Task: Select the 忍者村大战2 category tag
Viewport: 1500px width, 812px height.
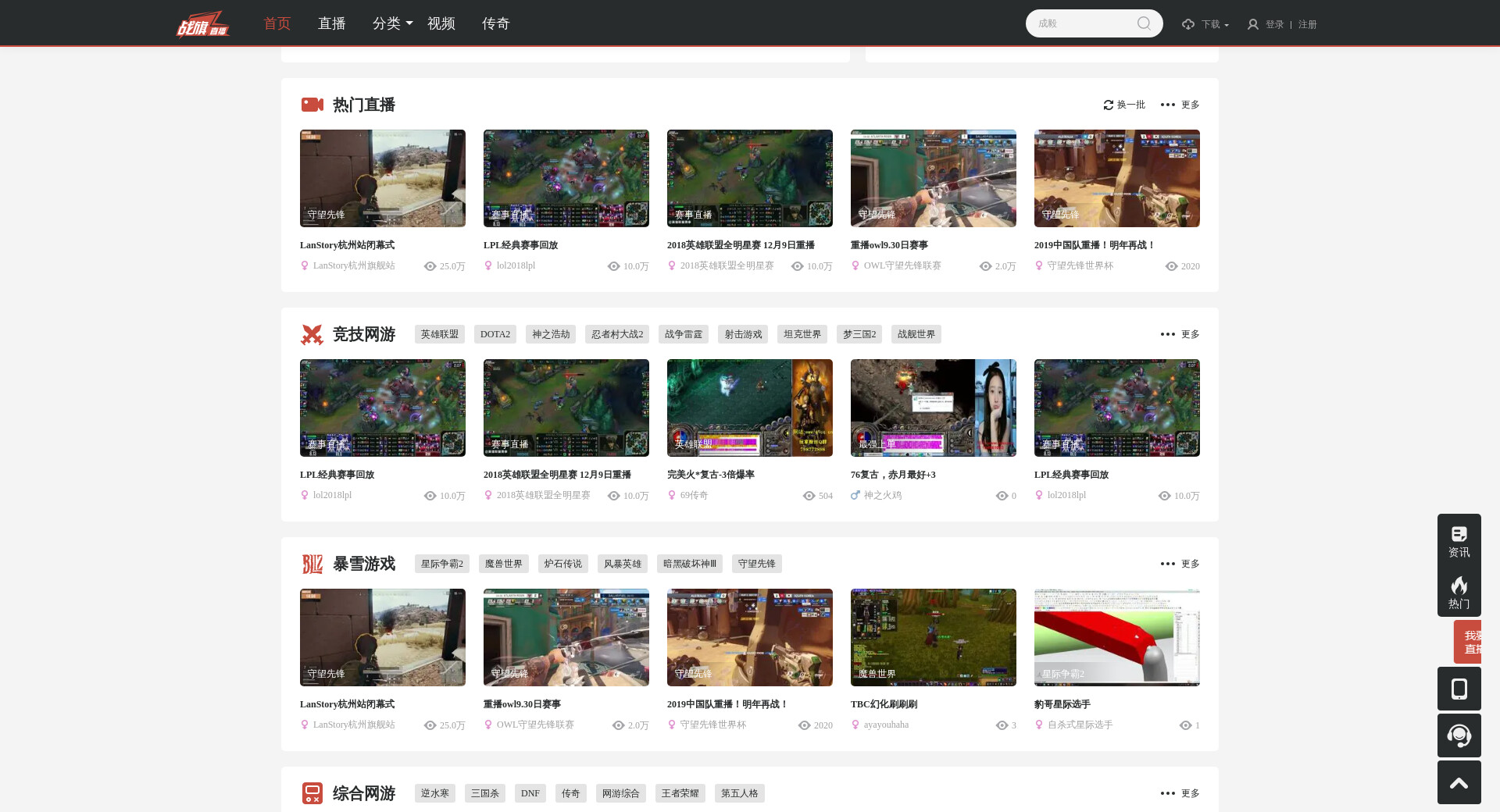Action: click(x=617, y=334)
